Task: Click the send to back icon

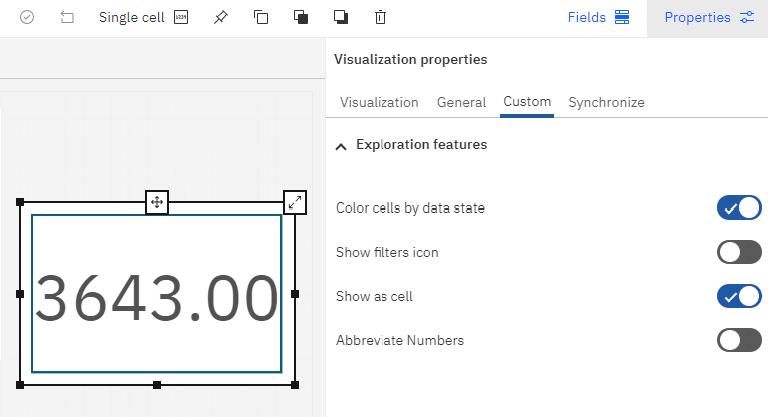Action: click(341, 18)
